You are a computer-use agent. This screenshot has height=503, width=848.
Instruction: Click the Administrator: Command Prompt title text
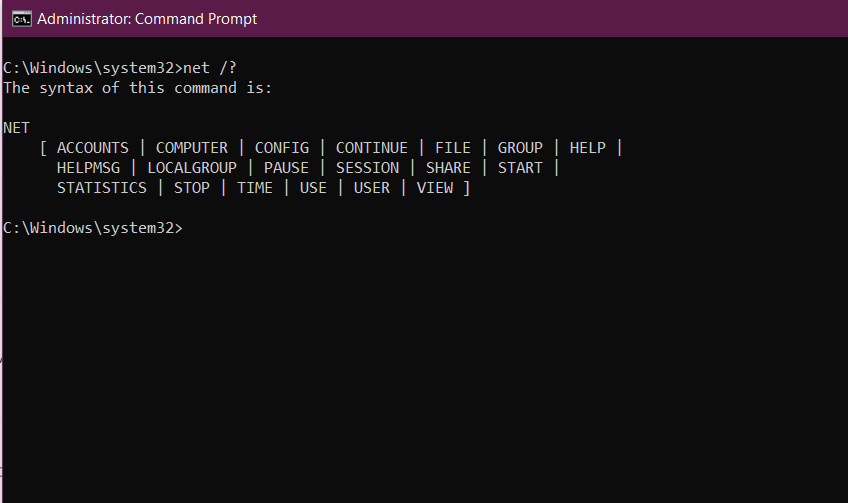147,19
